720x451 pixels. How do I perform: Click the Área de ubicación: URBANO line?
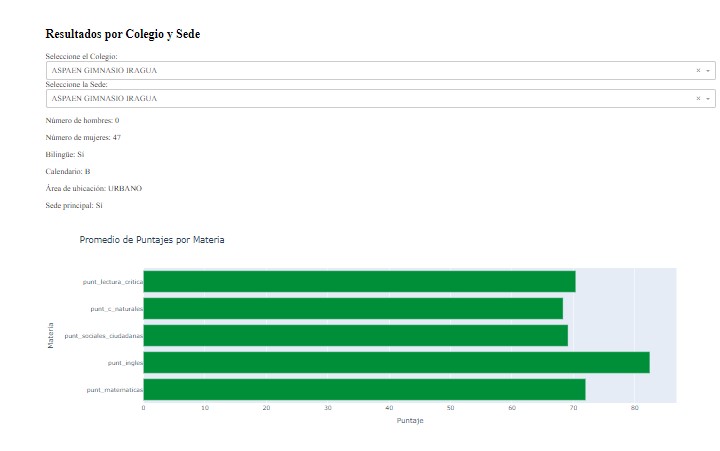pos(94,189)
